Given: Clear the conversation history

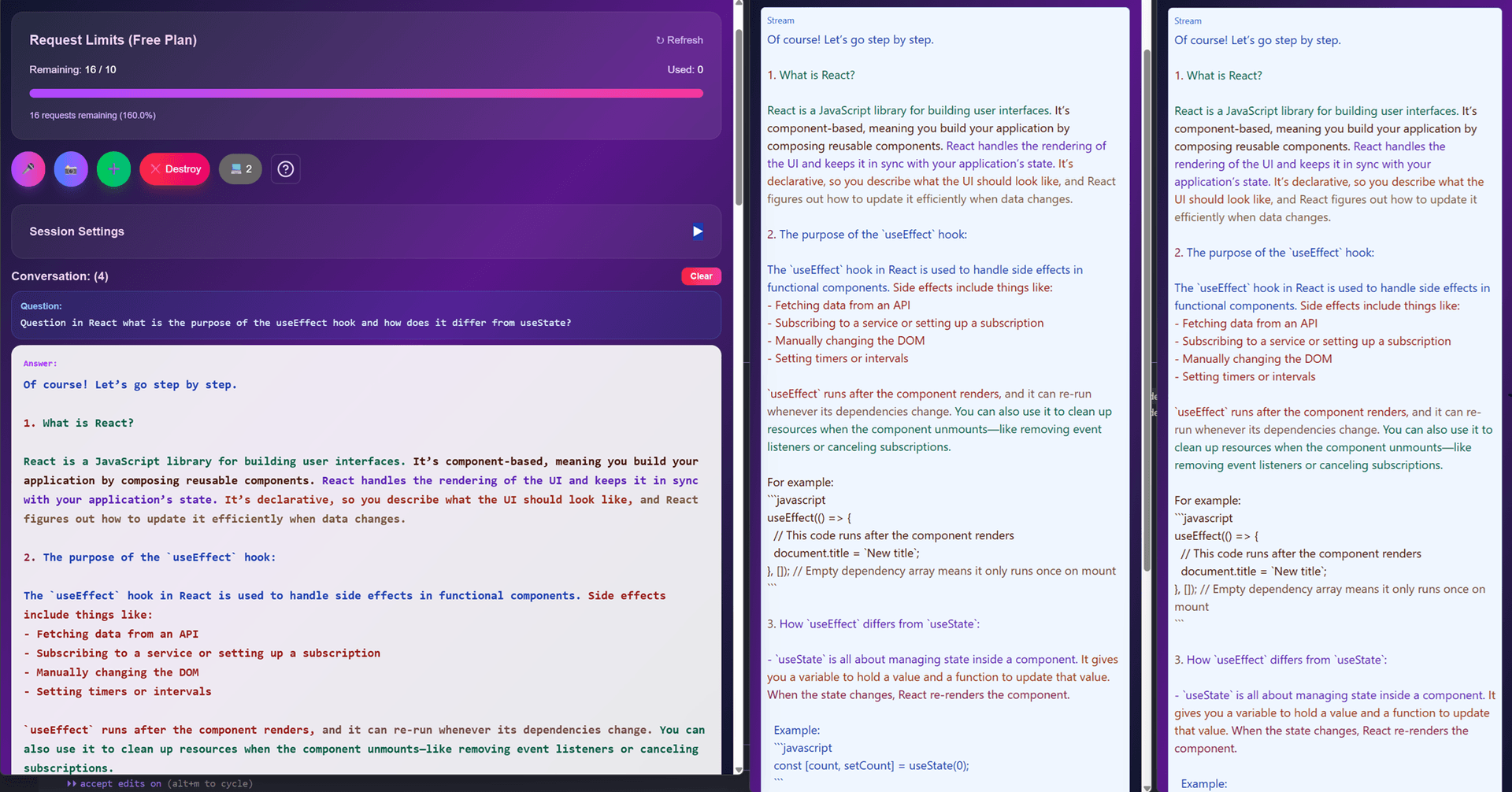Looking at the screenshot, I should 700,276.
